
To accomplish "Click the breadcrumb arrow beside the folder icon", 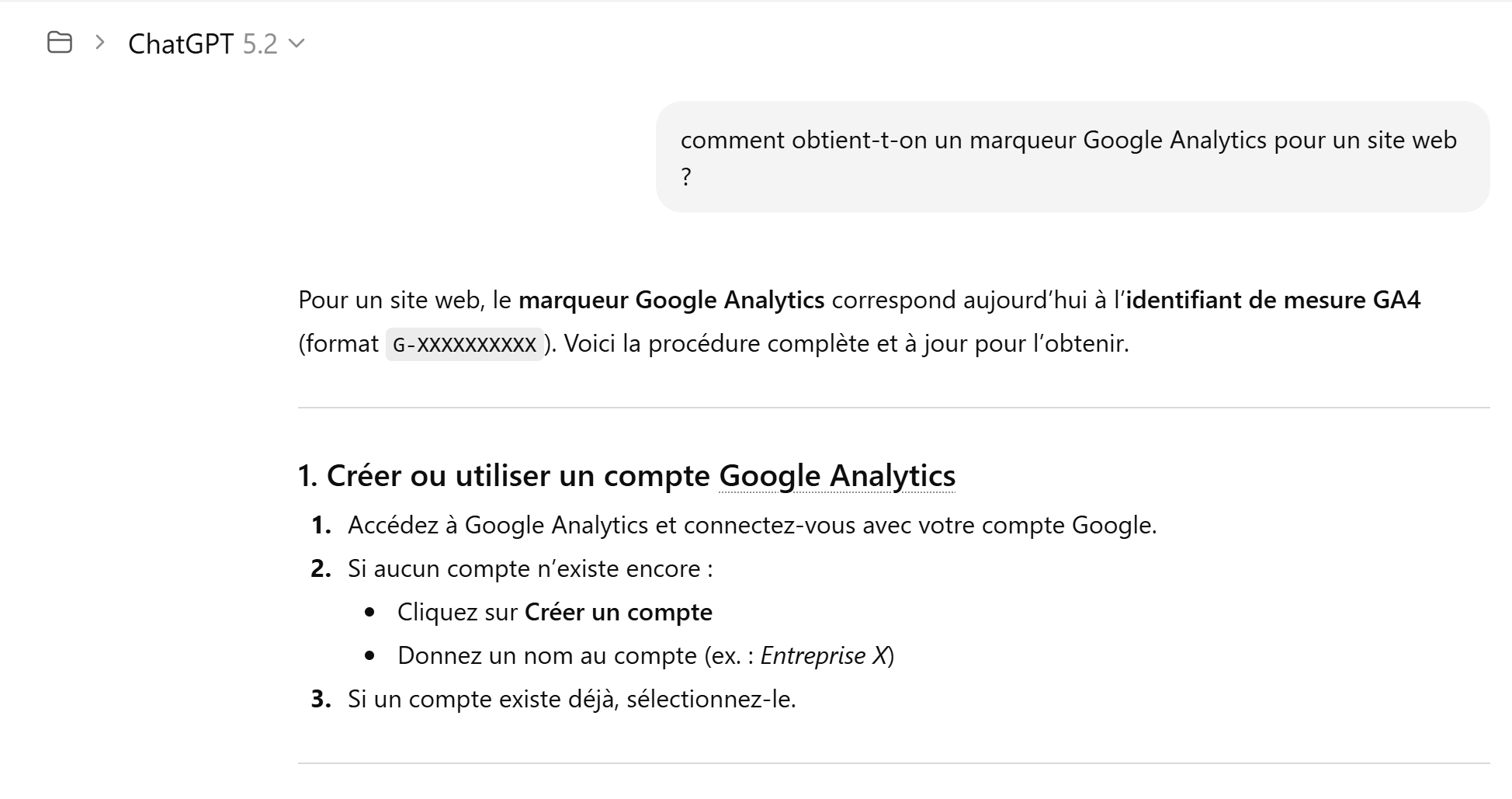I will (x=99, y=43).
